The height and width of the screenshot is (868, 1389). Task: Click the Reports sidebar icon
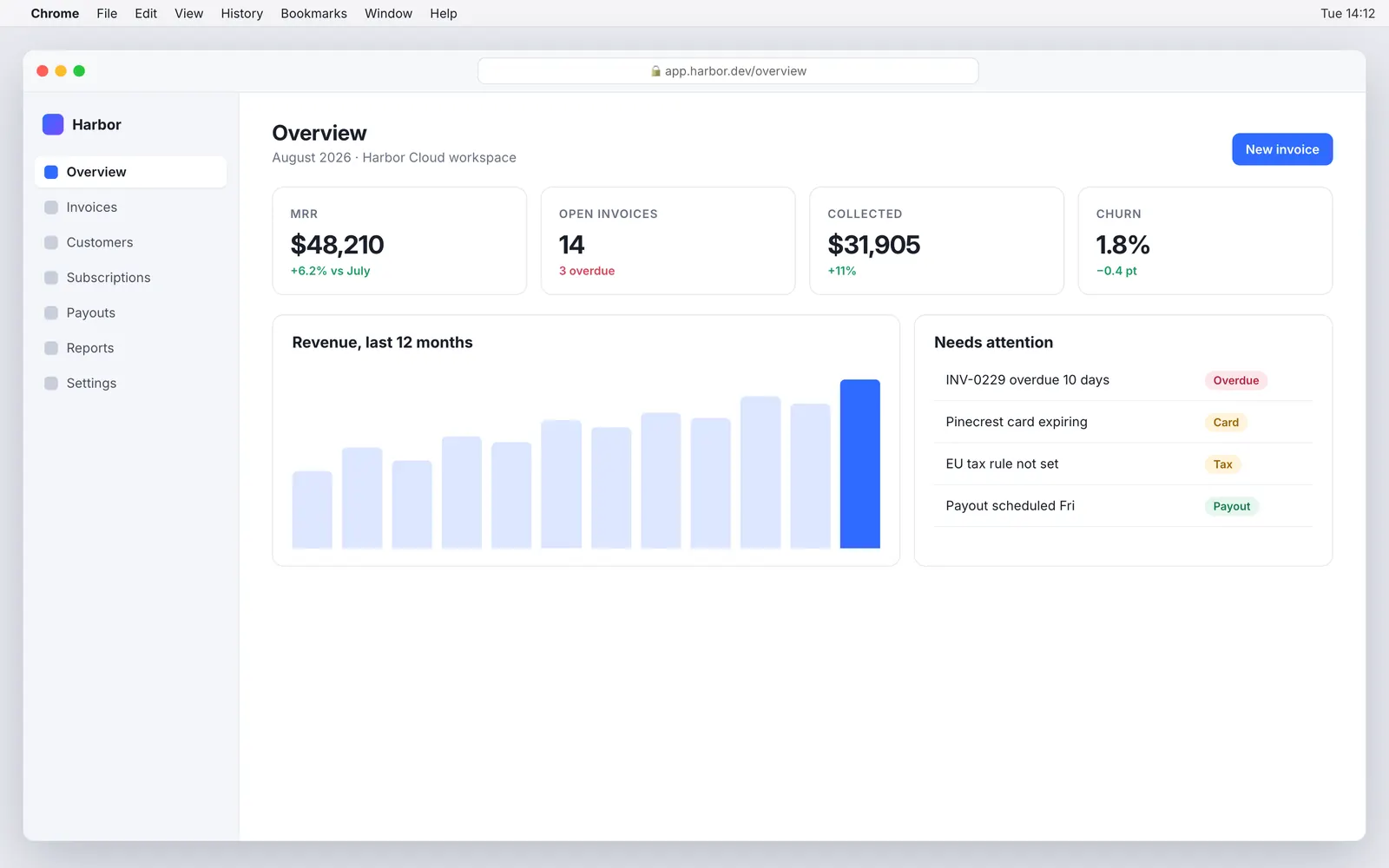pos(51,348)
